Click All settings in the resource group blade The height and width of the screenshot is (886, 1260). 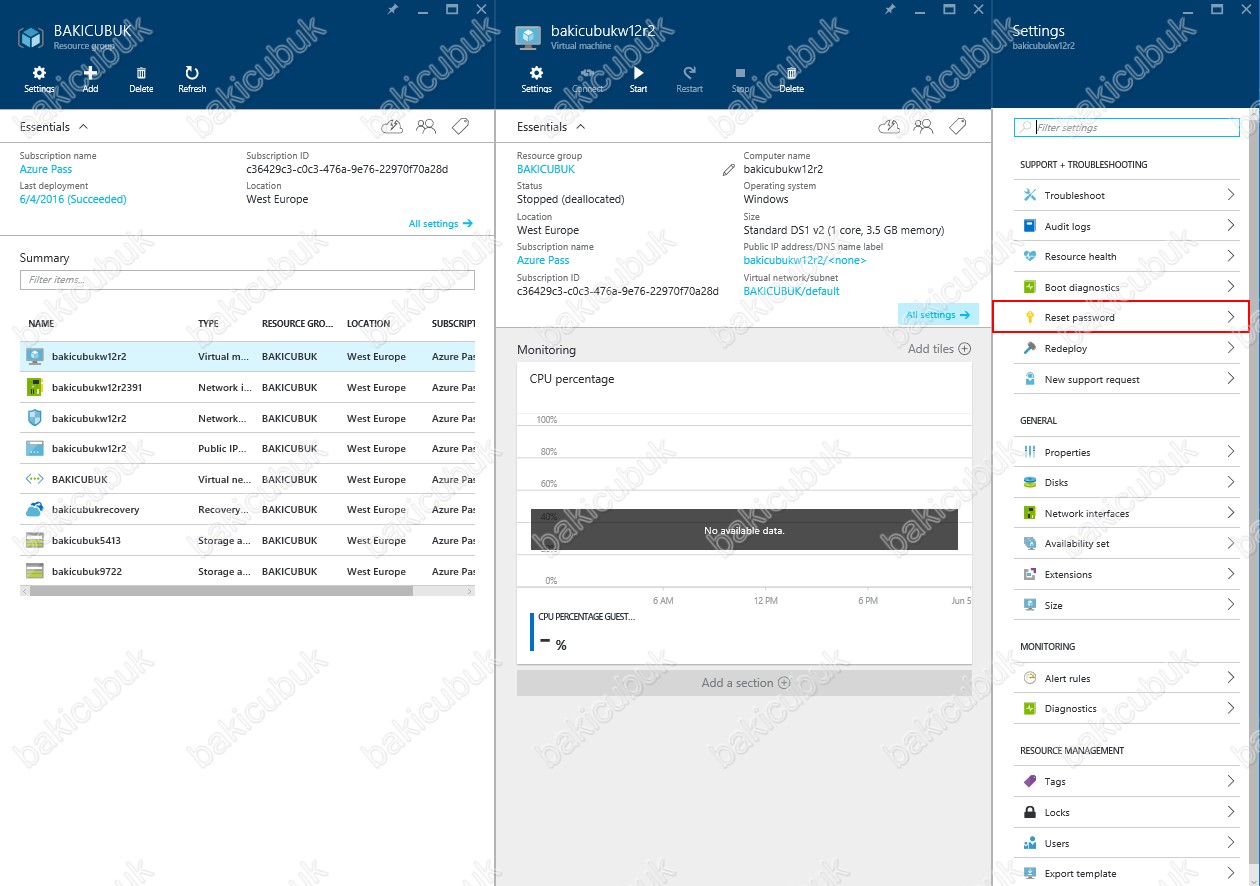pos(440,224)
